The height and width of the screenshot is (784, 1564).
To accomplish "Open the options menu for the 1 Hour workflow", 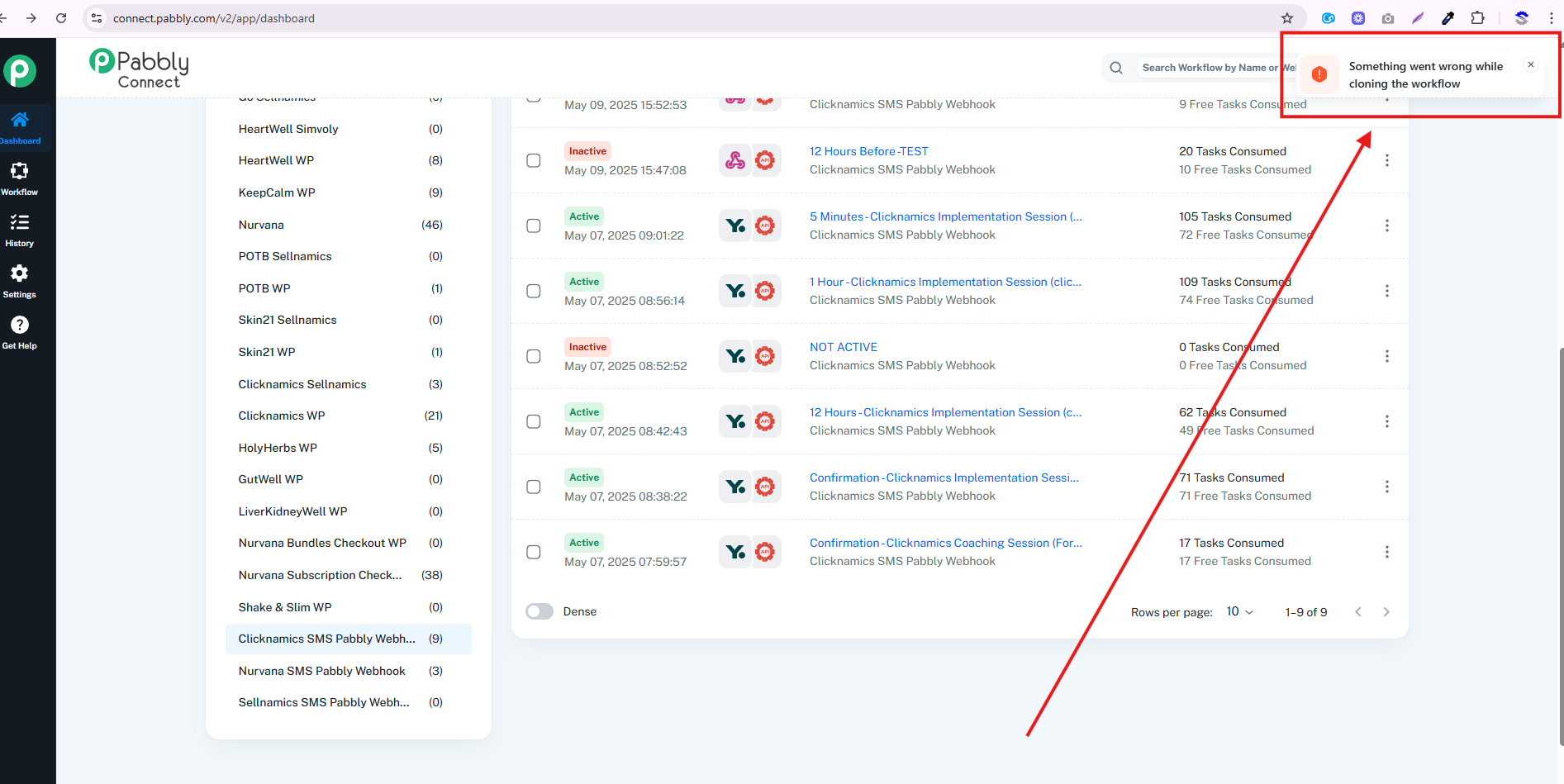I will pos(1387,291).
